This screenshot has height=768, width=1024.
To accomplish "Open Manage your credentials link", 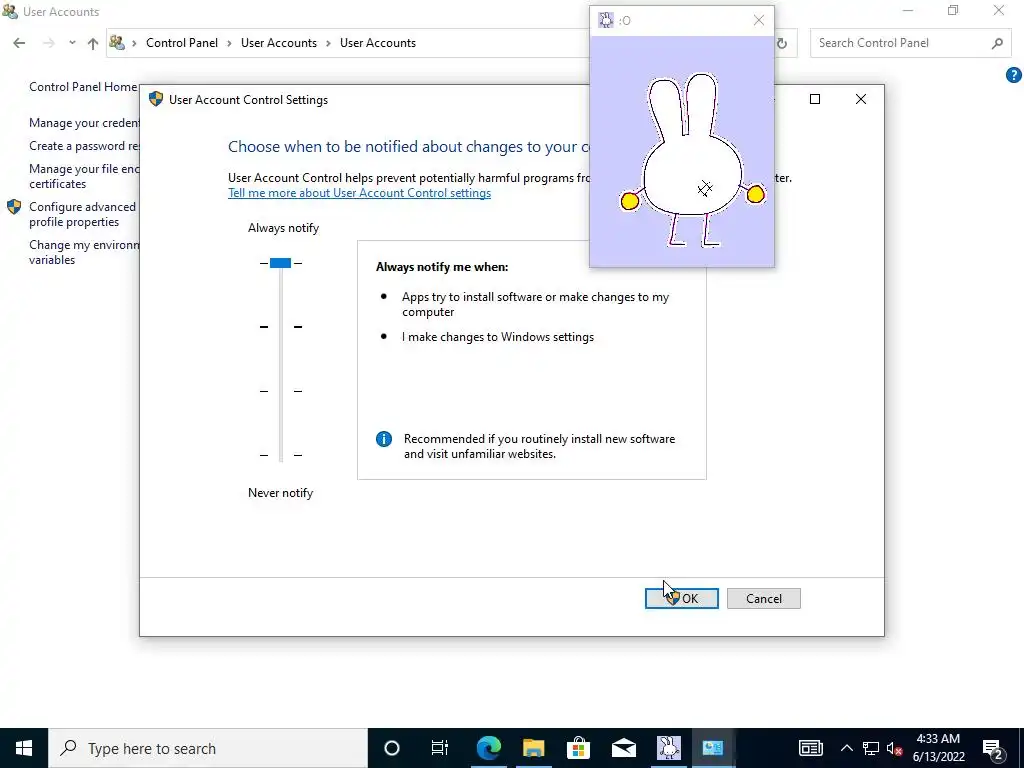I will click(x=84, y=123).
